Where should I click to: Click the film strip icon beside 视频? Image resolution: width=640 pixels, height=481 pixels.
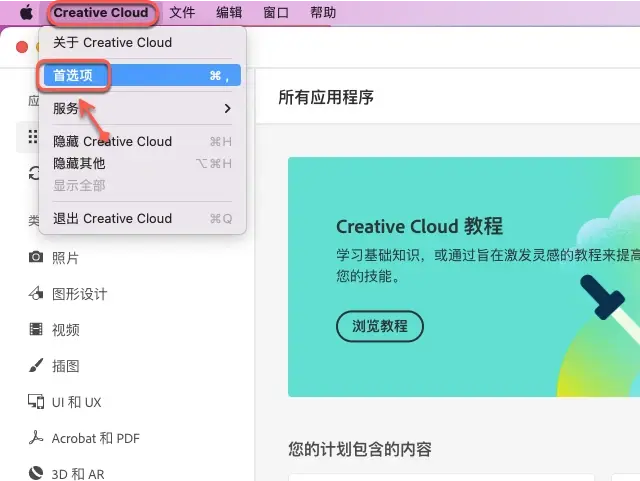click(36, 329)
